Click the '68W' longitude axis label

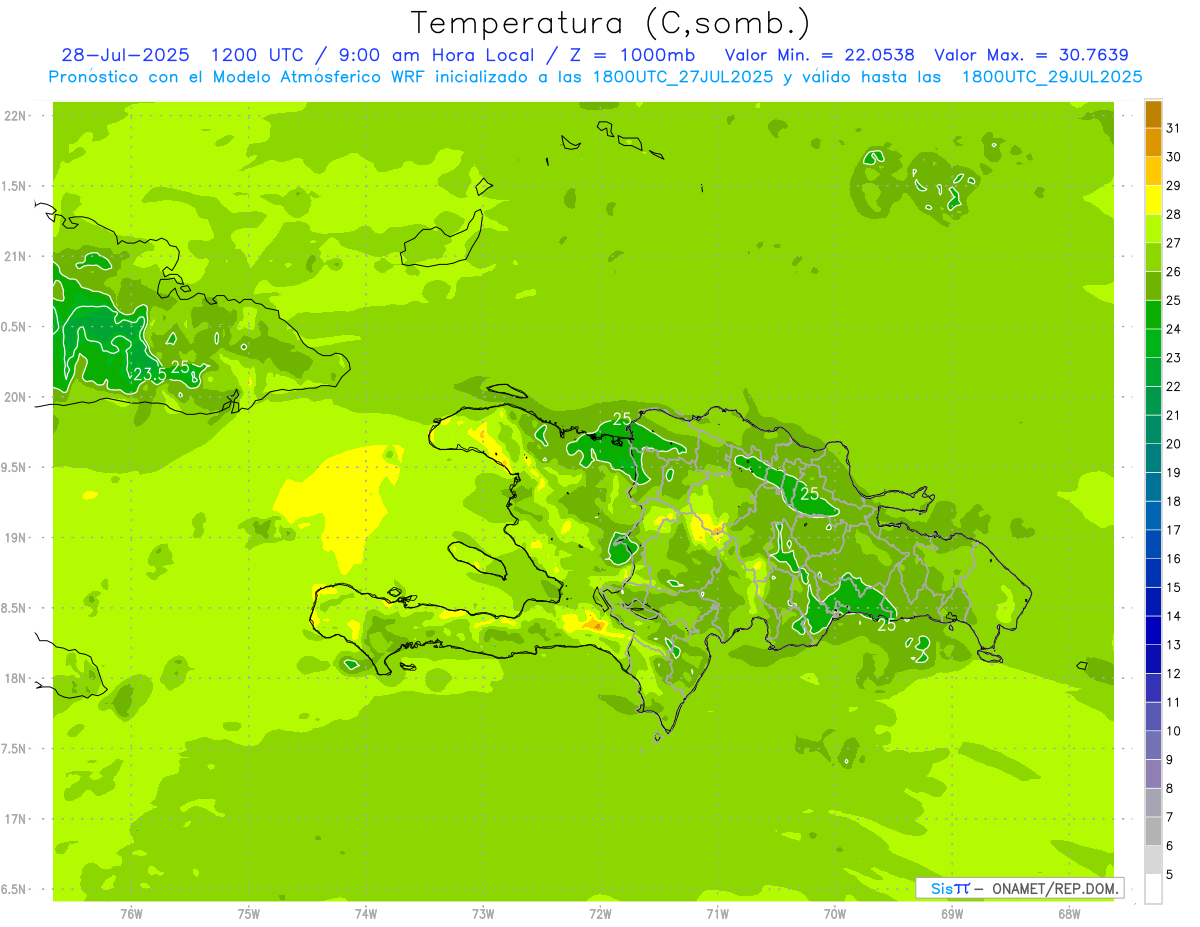1068,913
